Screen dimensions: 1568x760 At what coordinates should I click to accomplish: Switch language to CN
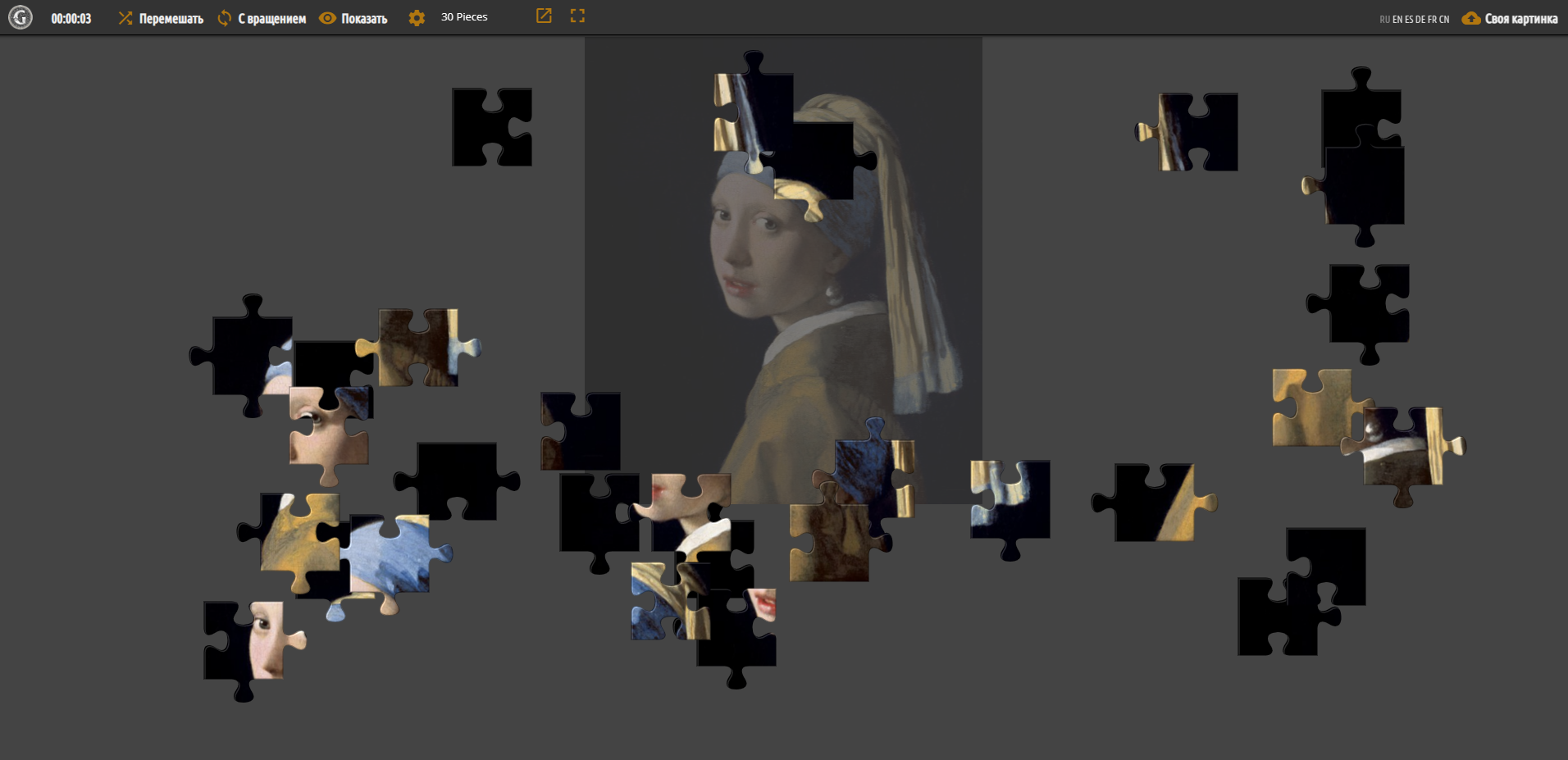[x=1444, y=19]
